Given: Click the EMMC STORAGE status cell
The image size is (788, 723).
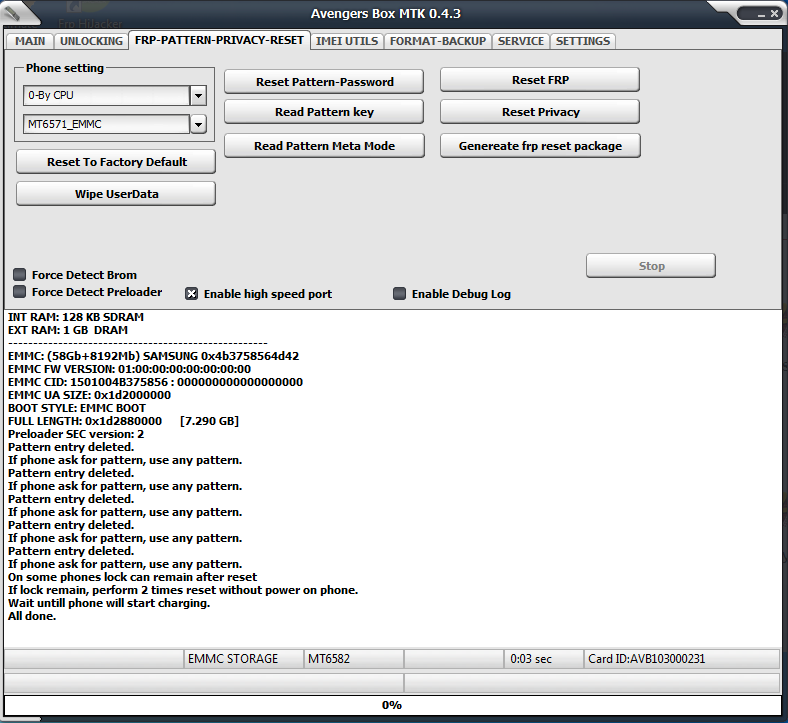Looking at the screenshot, I should [244, 659].
